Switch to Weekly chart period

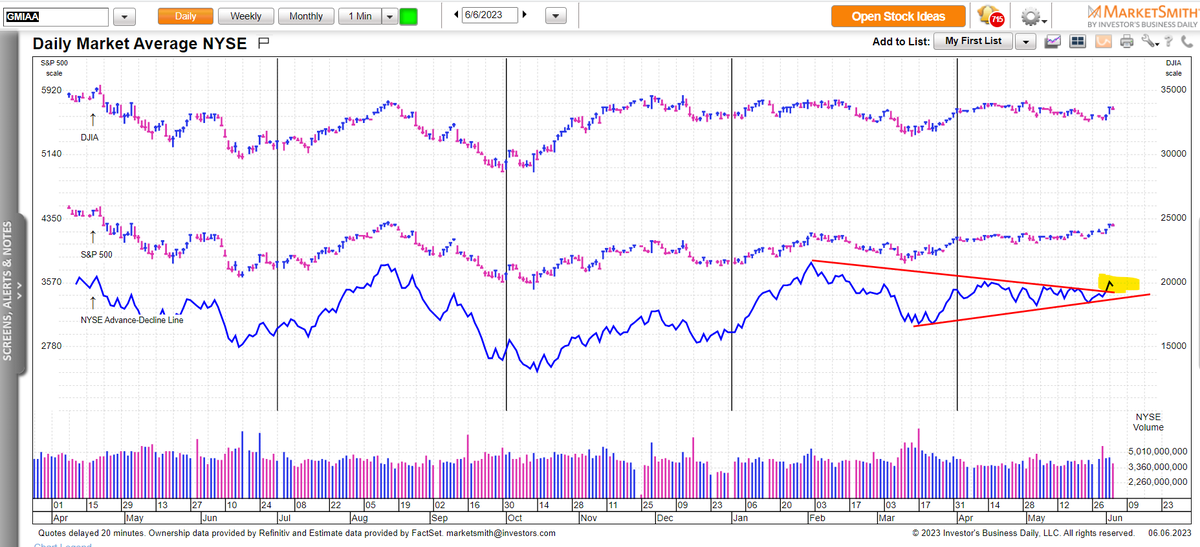point(246,16)
